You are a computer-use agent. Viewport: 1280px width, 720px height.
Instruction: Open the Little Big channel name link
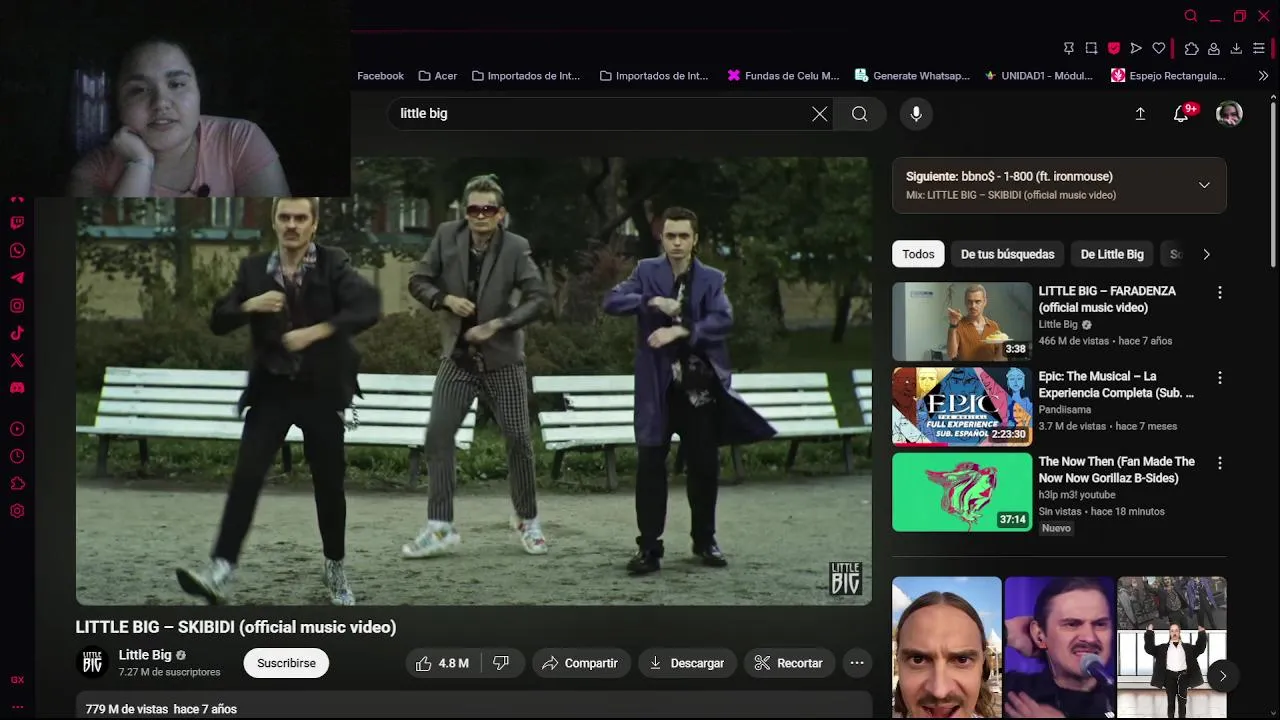pyautogui.click(x=145, y=655)
